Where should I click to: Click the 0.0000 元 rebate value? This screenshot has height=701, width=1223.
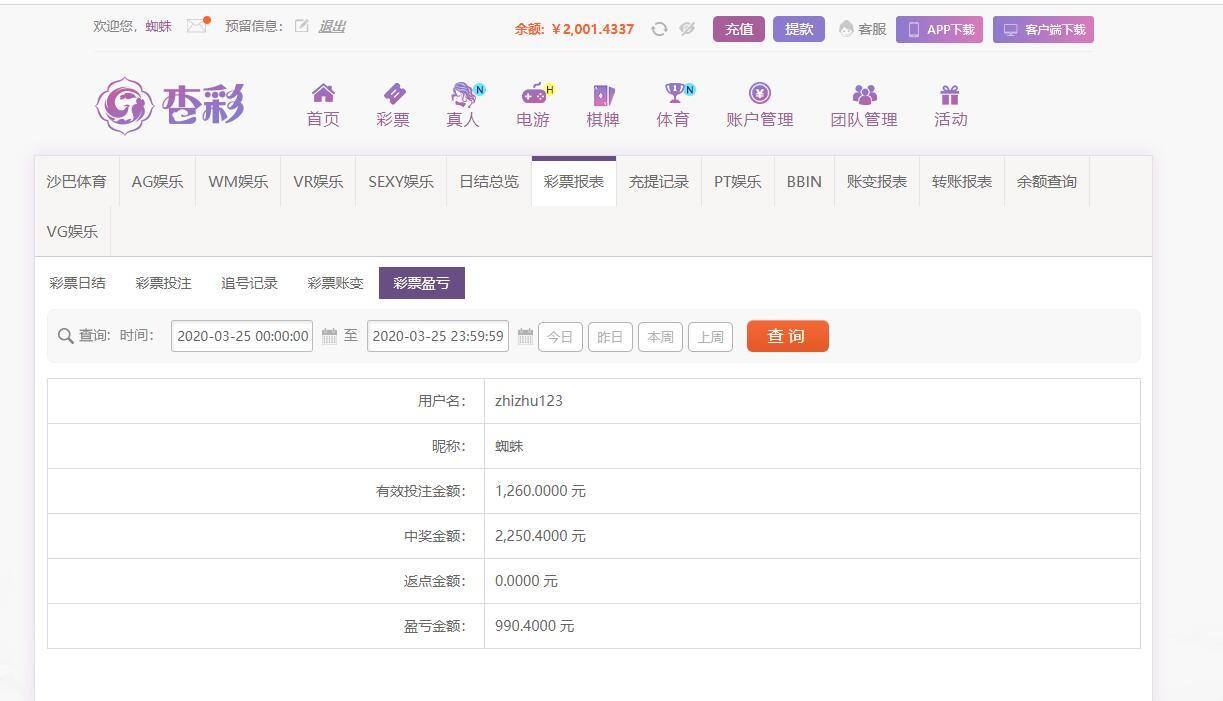point(526,581)
